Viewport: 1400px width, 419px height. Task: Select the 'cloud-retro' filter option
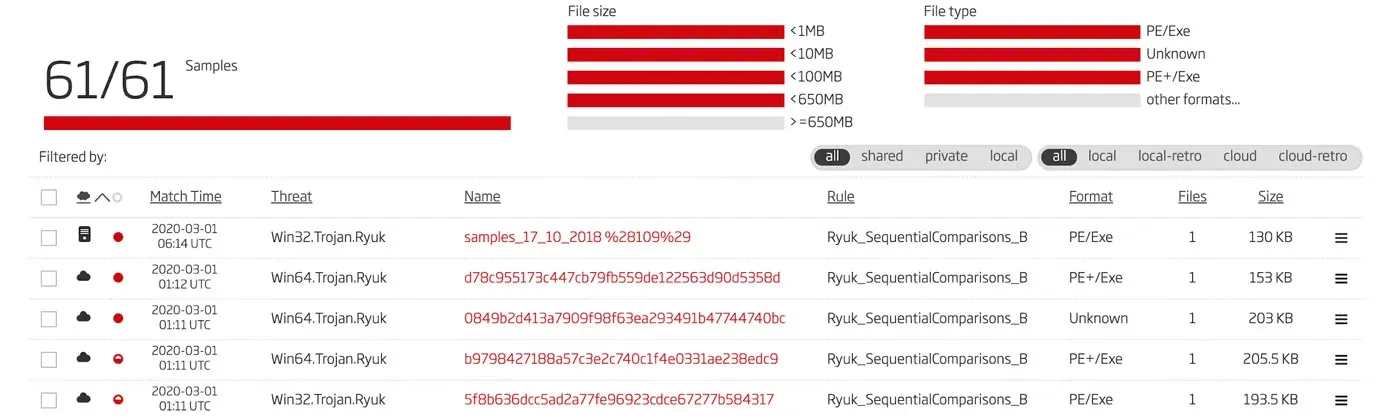(1312, 156)
